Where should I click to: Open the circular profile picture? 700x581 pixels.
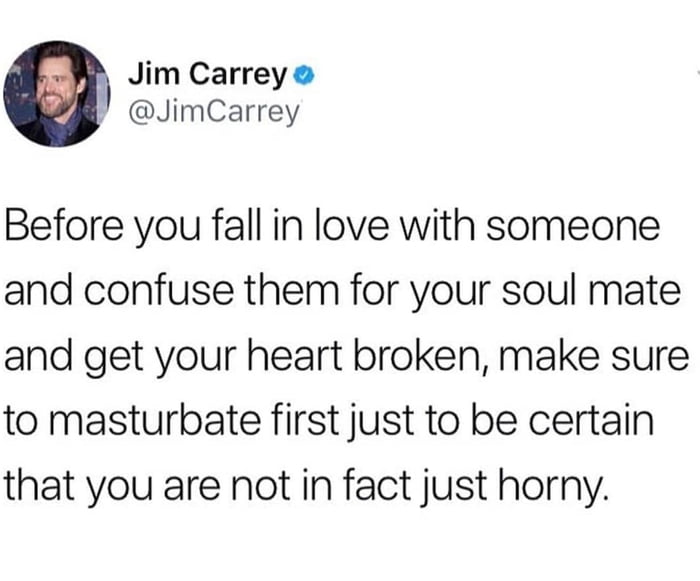pos(57,94)
